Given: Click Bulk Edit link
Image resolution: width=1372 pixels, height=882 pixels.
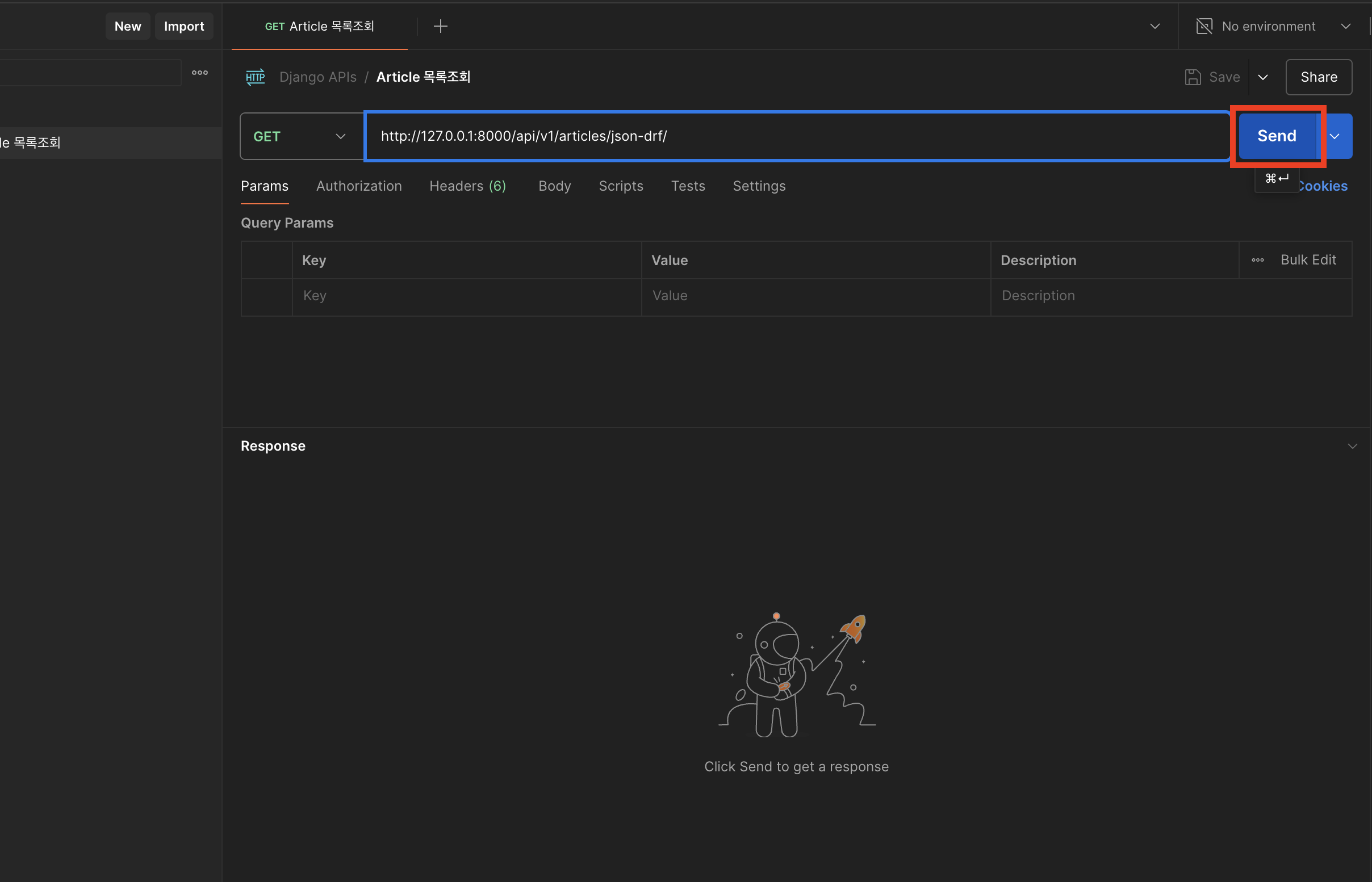Looking at the screenshot, I should (x=1308, y=260).
